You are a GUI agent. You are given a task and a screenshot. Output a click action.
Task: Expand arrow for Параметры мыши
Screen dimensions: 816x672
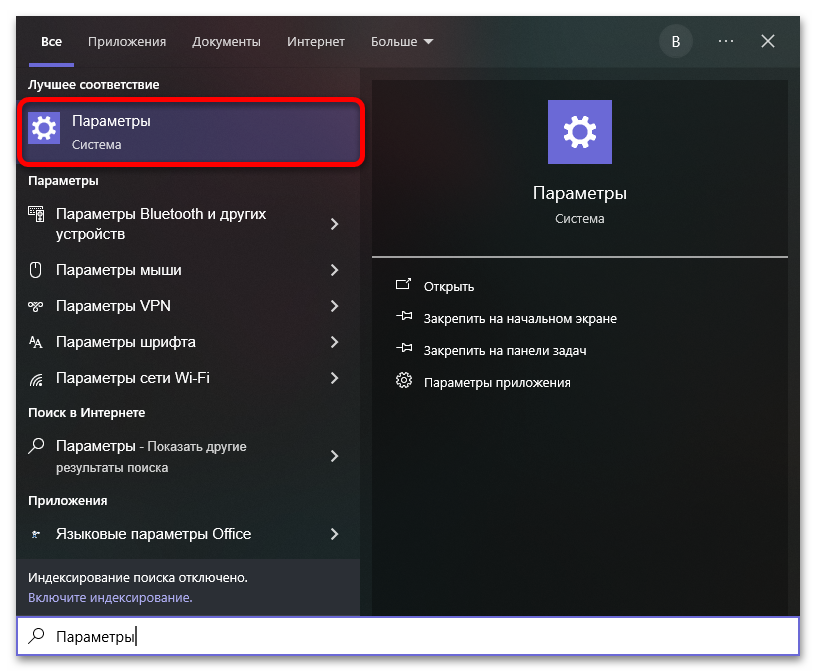(x=335, y=270)
